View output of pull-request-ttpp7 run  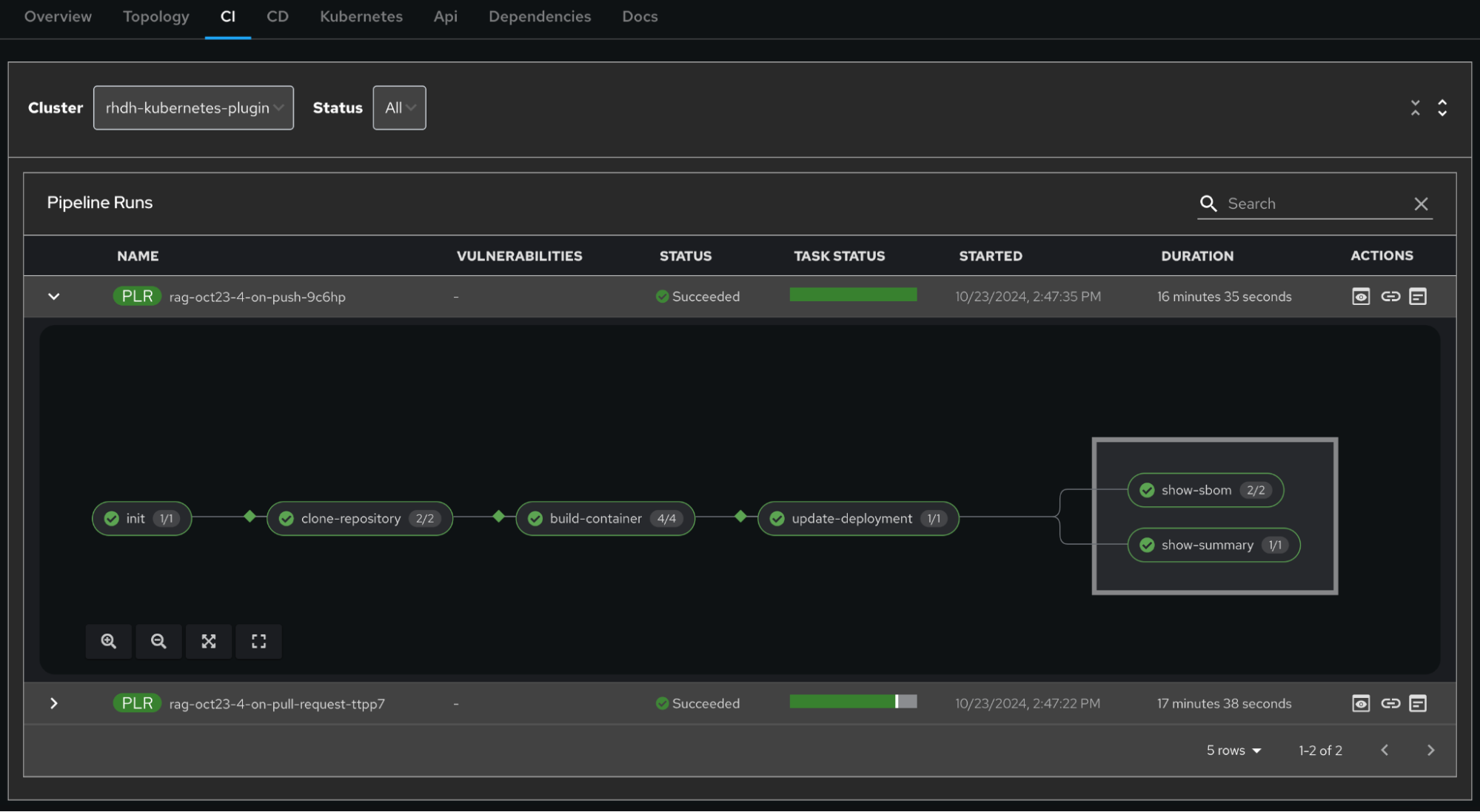[1361, 704]
